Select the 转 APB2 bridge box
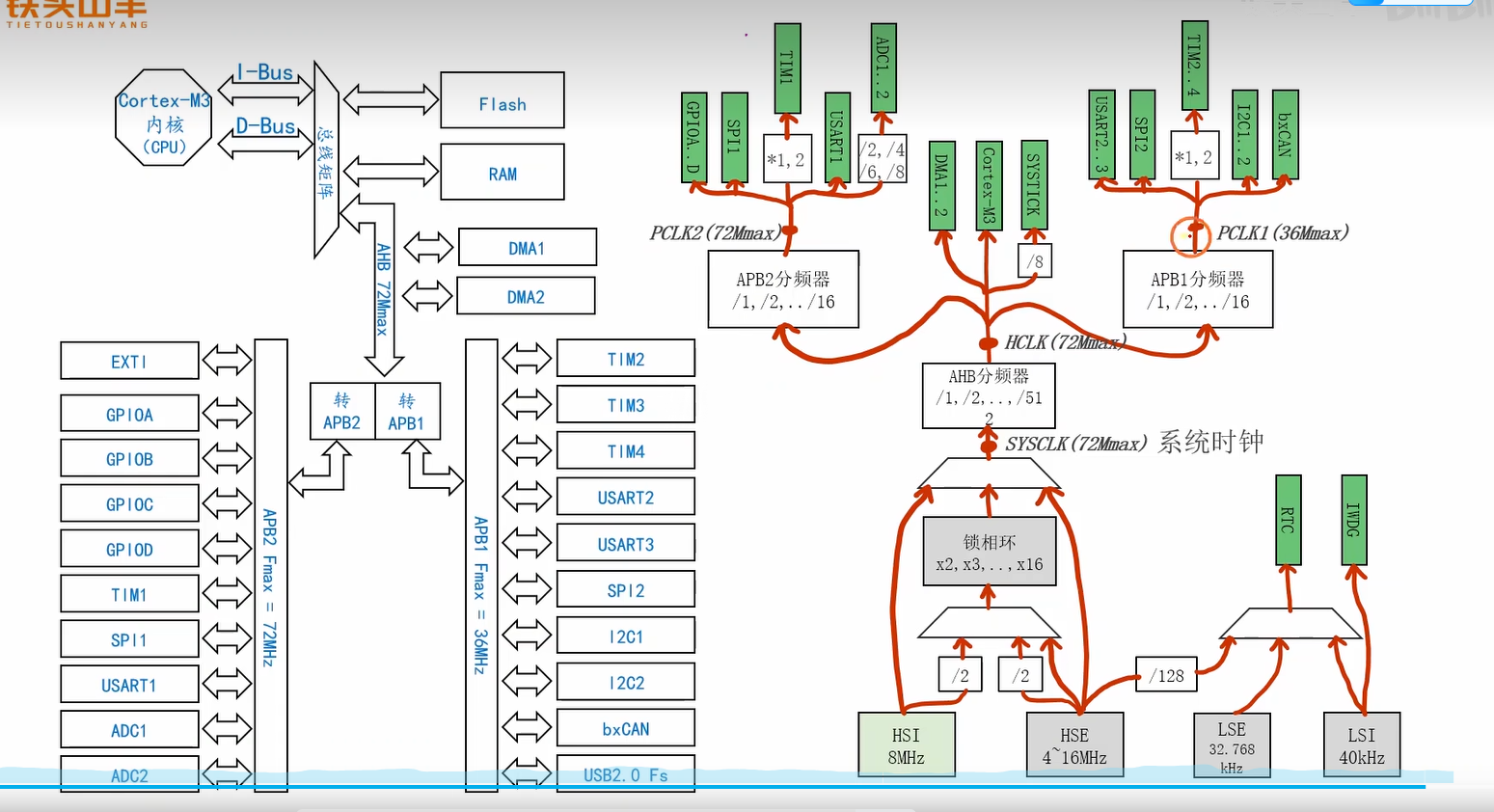 [x=342, y=411]
